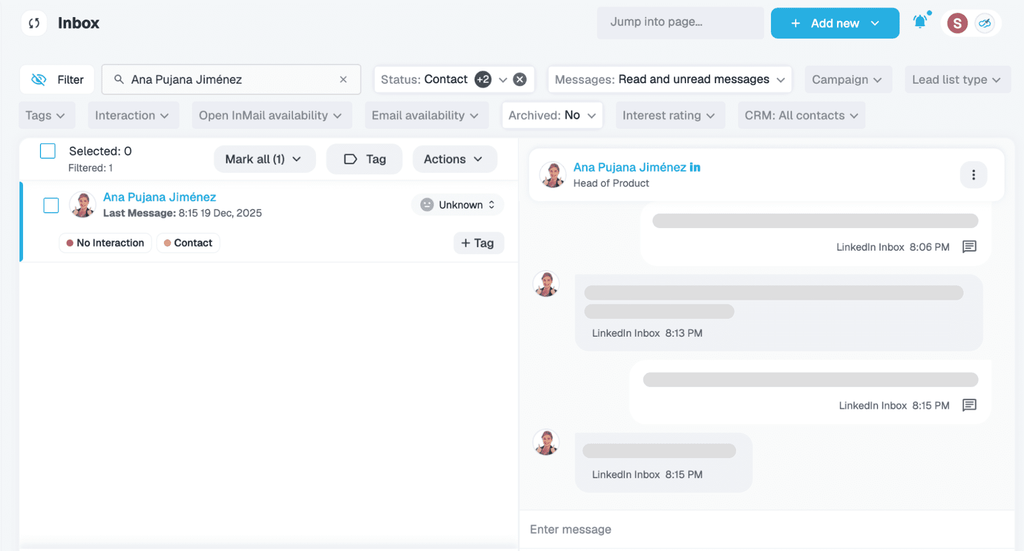Click the LinkedIn icon next to Ana's name in the header
The height and width of the screenshot is (551, 1024).
[695, 167]
